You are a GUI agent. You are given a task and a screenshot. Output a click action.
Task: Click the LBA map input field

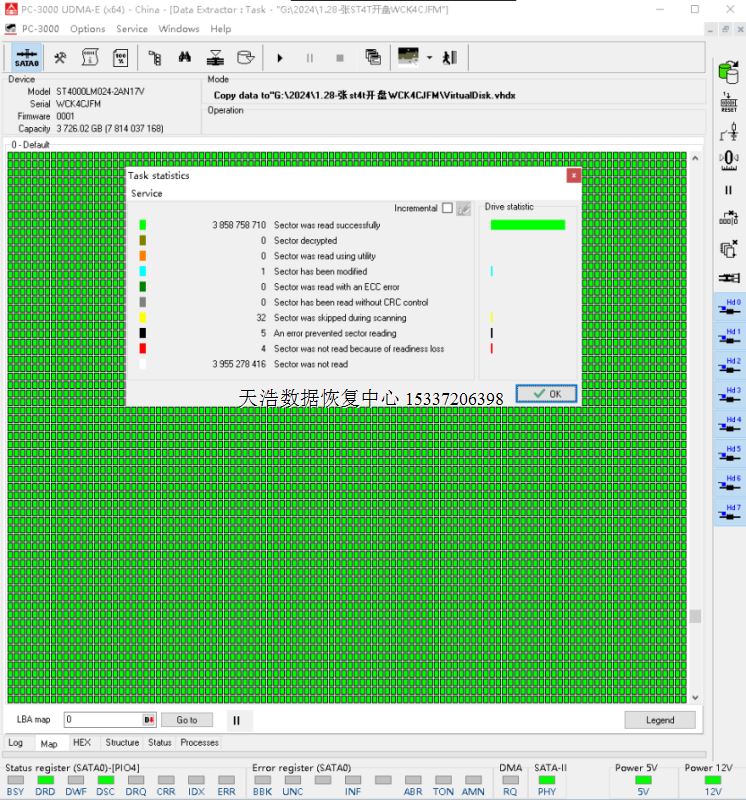pyautogui.click(x=102, y=720)
